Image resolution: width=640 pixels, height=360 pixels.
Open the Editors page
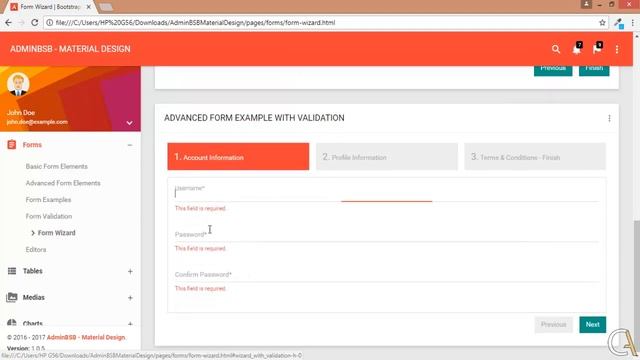pos(36,249)
